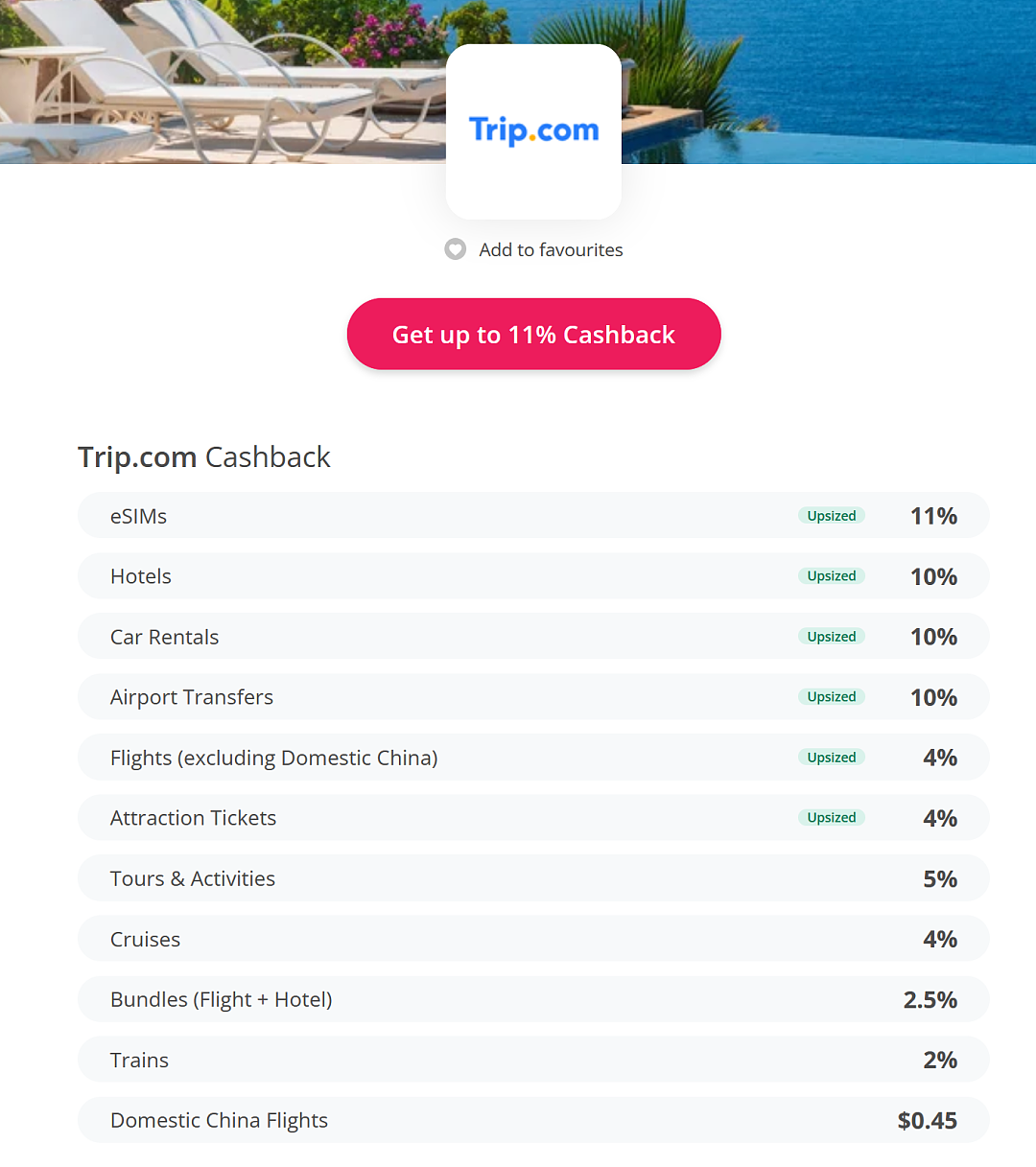1036x1167 pixels.
Task: Select the Tours & Activities row
Action: pyautogui.click(x=533, y=878)
